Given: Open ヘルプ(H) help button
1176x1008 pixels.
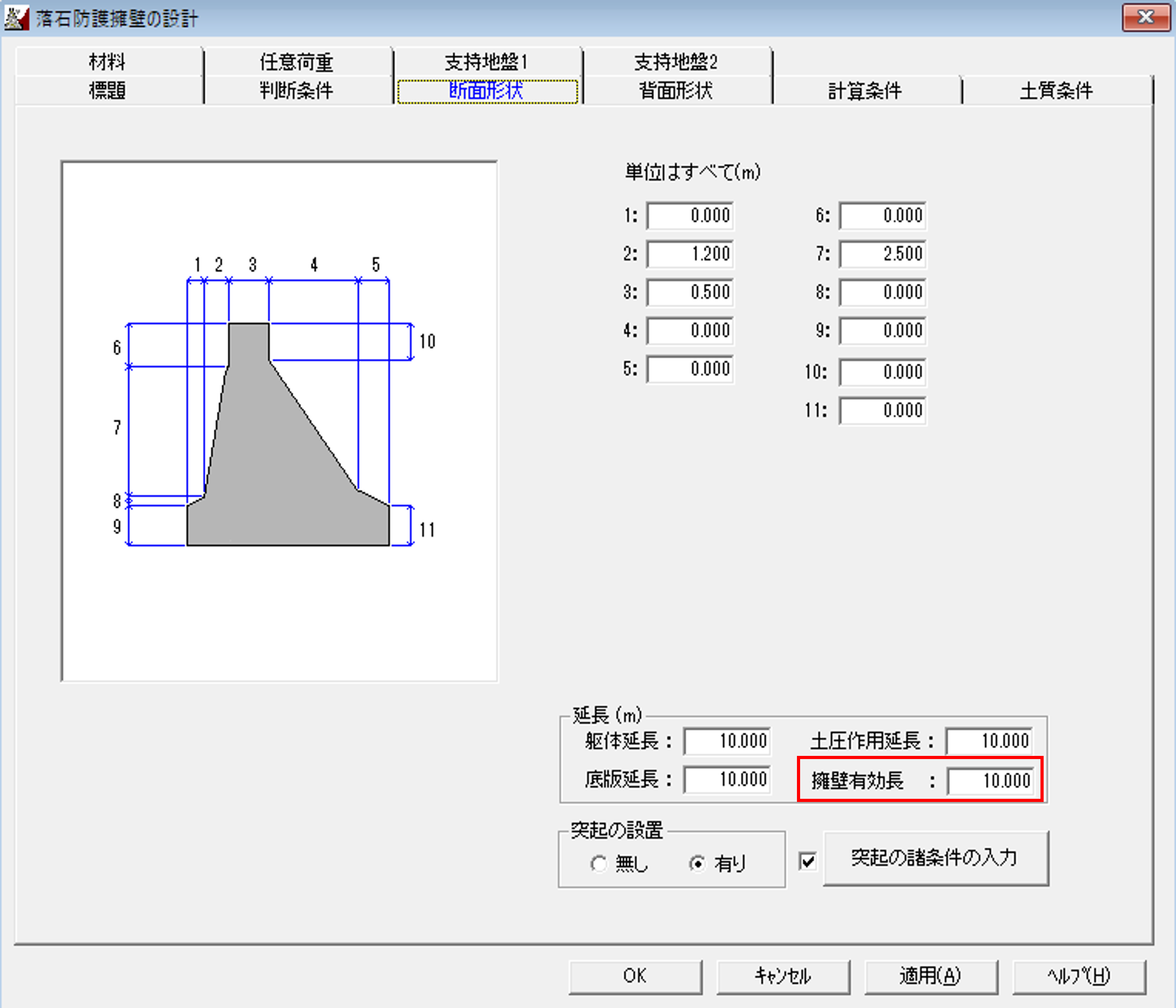Looking at the screenshot, I should (1078, 975).
